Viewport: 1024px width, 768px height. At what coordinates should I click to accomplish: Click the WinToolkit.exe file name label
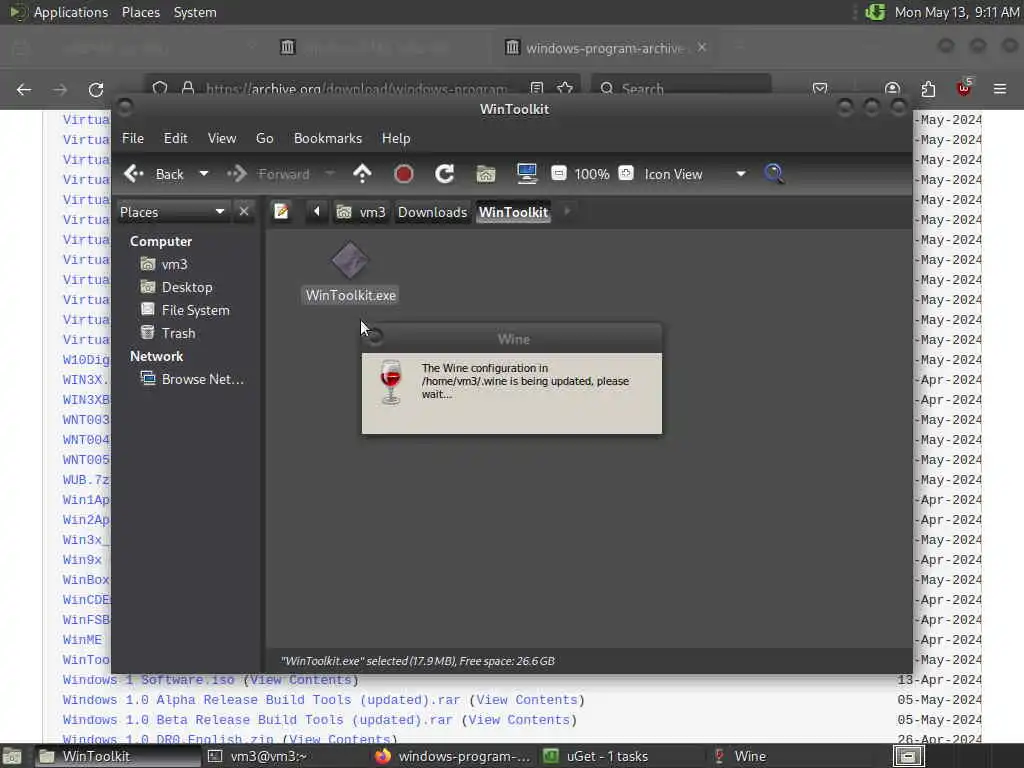tap(351, 295)
